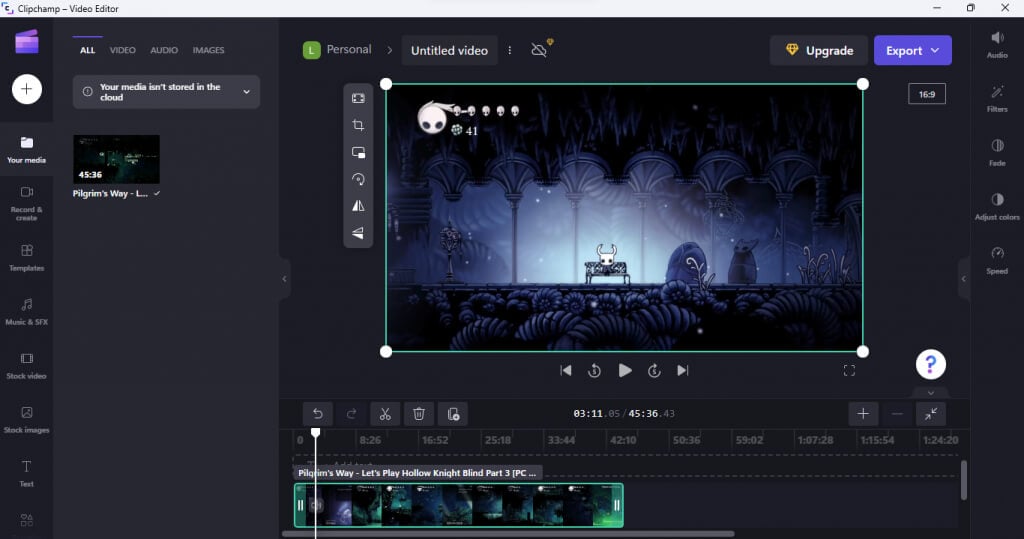Collapse the left media panel

click(285, 280)
